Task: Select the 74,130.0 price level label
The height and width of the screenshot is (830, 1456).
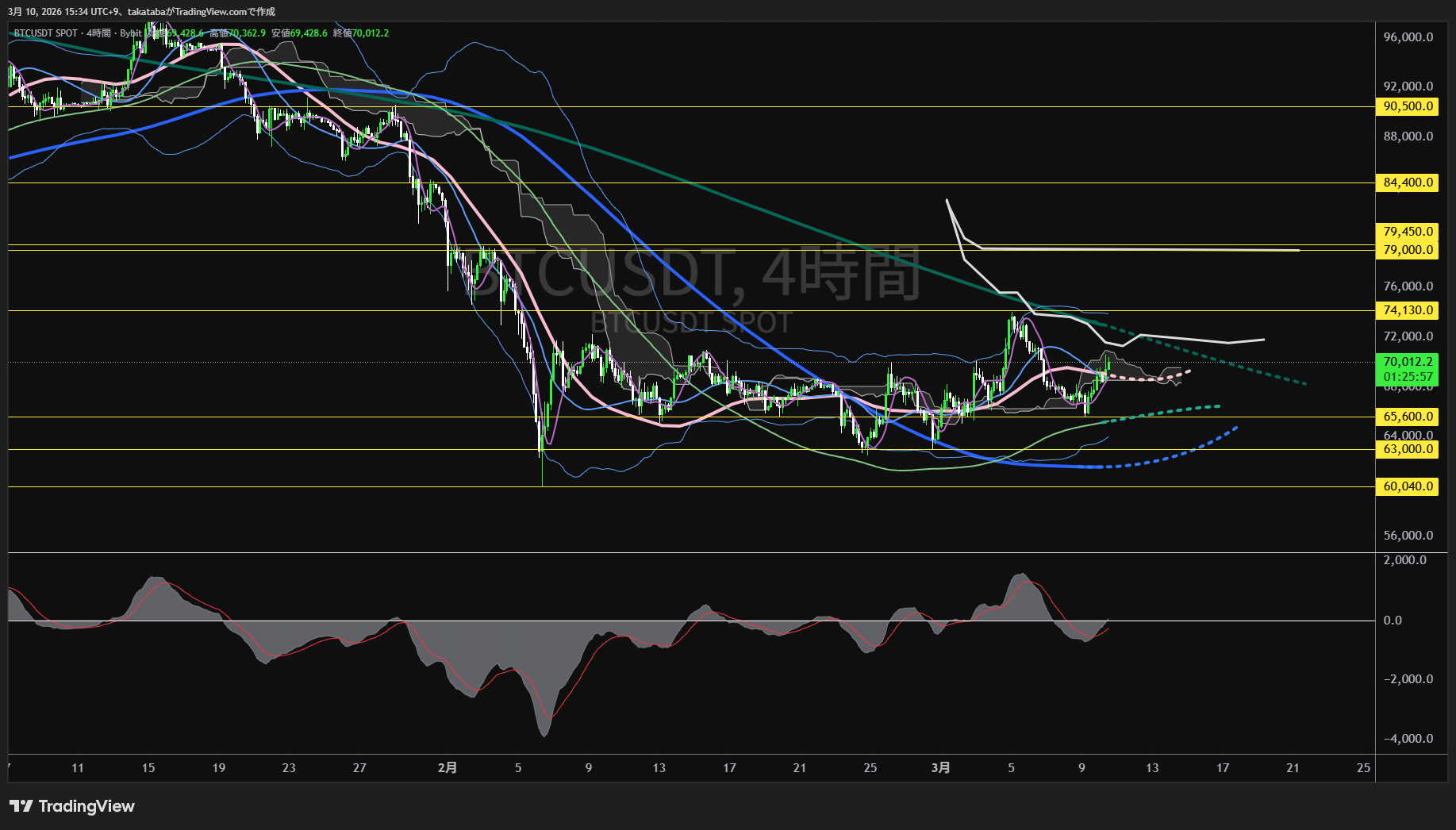Action: click(1407, 310)
